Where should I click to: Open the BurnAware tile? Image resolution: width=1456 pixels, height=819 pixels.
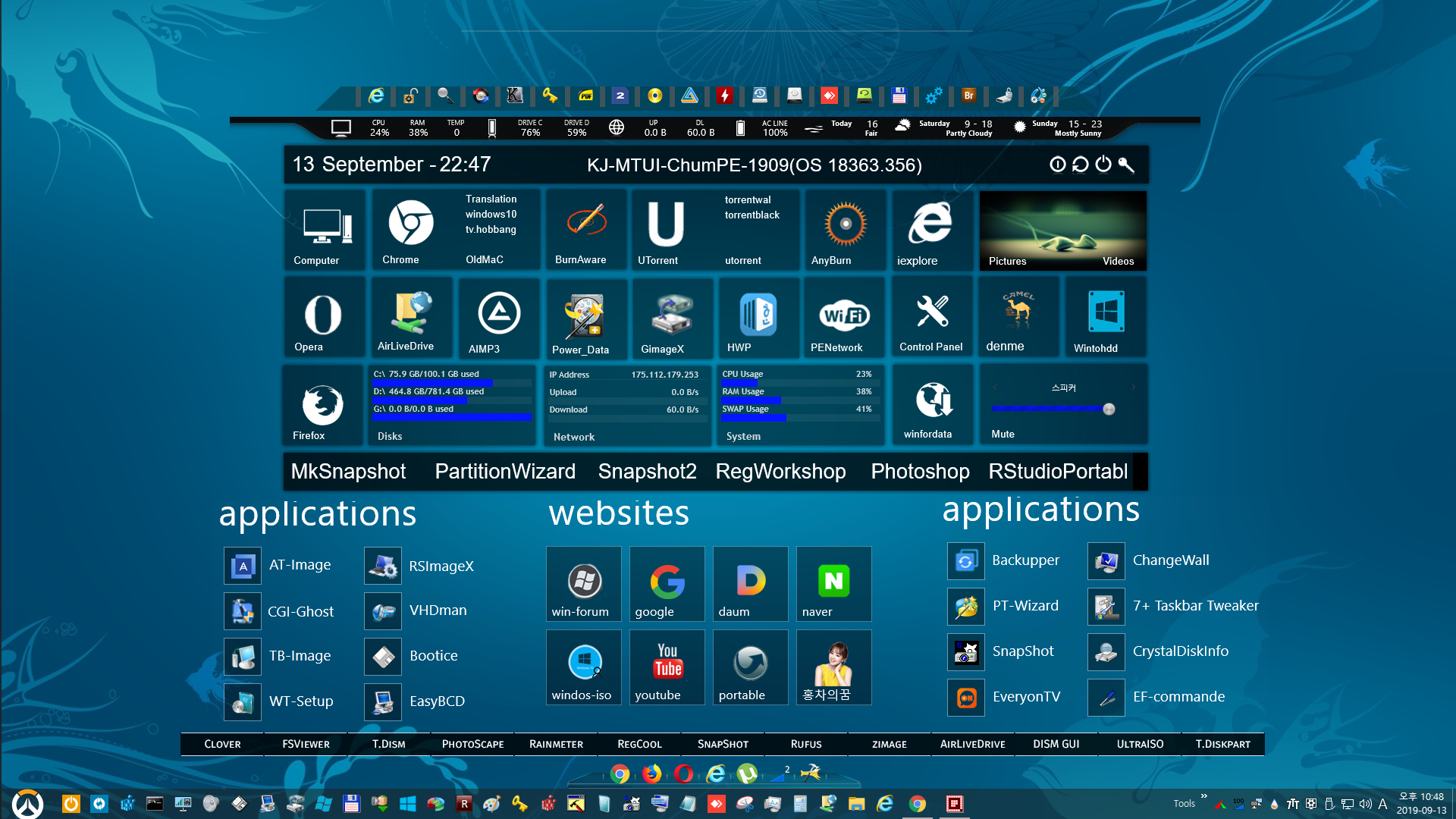click(586, 230)
